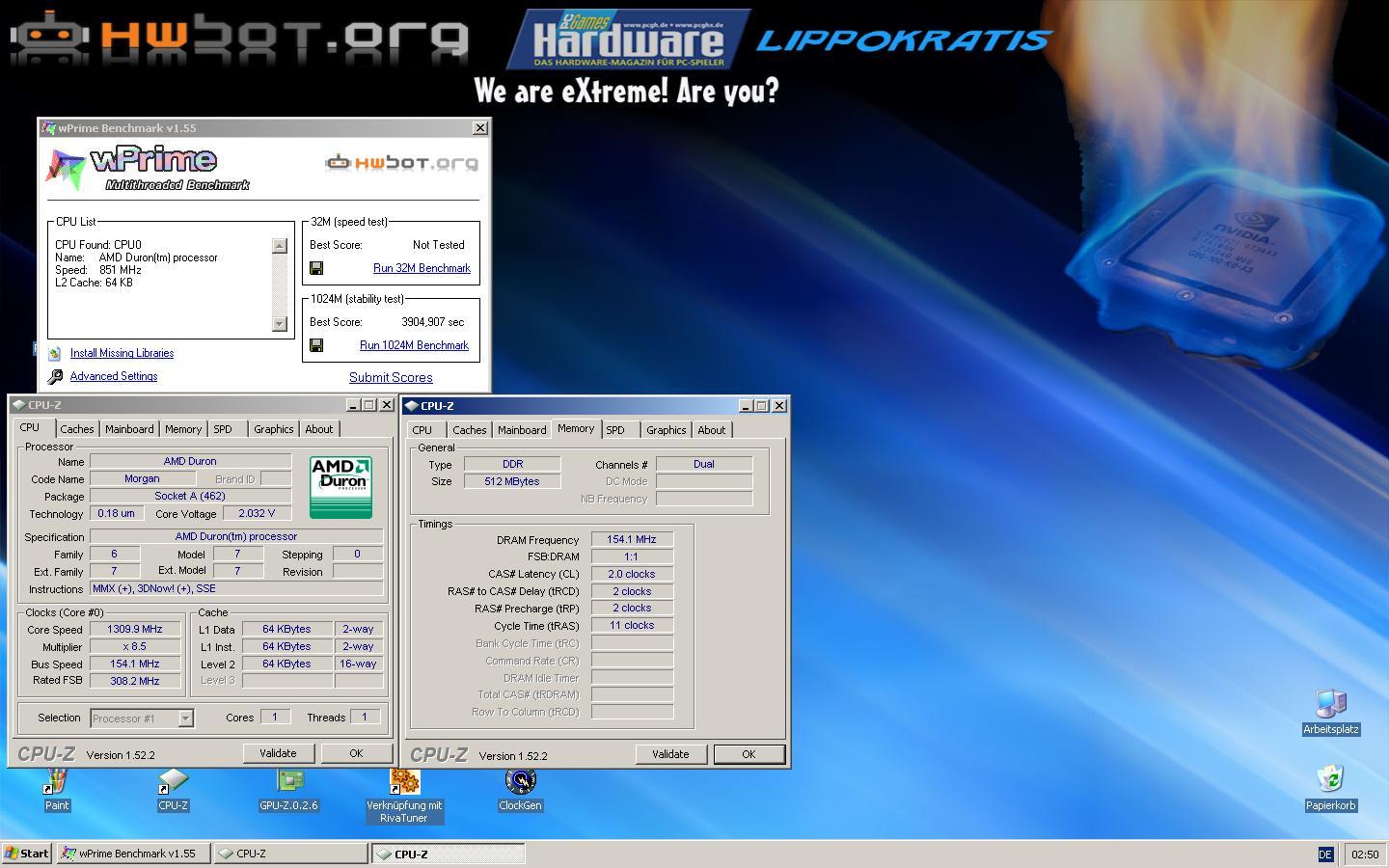
Task: Select Caches tab in right CPU-Z window
Action: [x=470, y=430]
